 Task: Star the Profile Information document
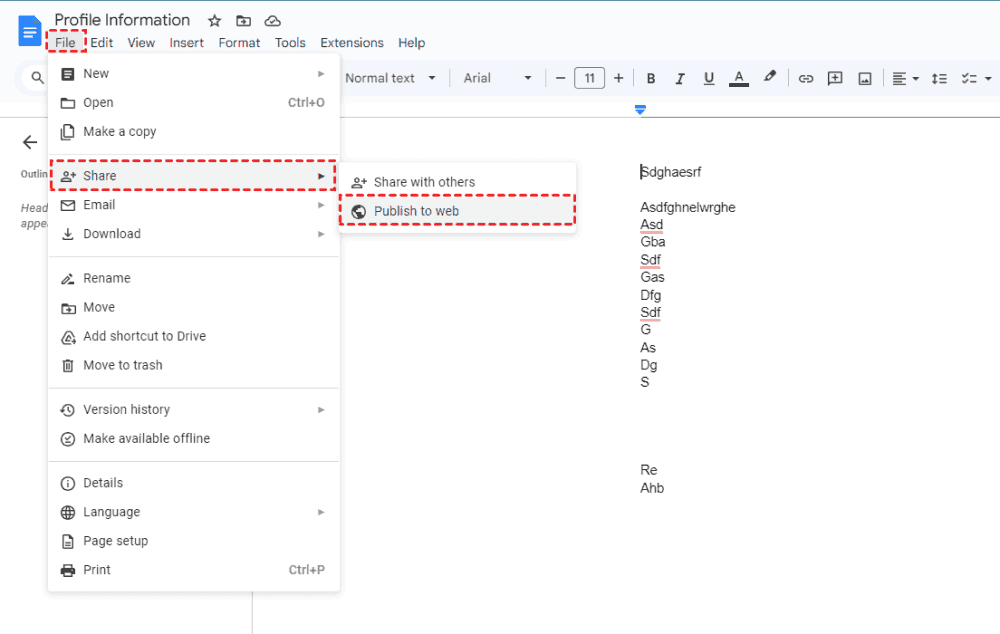point(215,21)
